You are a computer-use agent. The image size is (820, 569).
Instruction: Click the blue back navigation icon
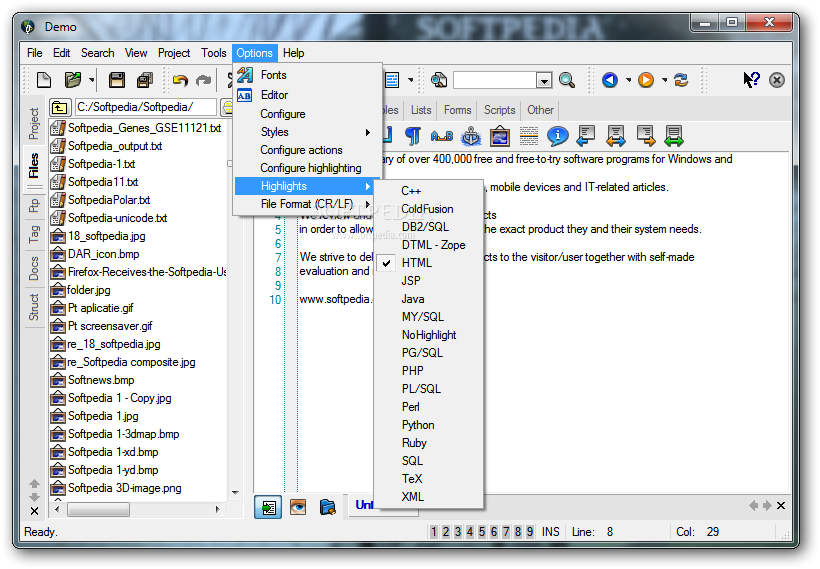[610, 80]
